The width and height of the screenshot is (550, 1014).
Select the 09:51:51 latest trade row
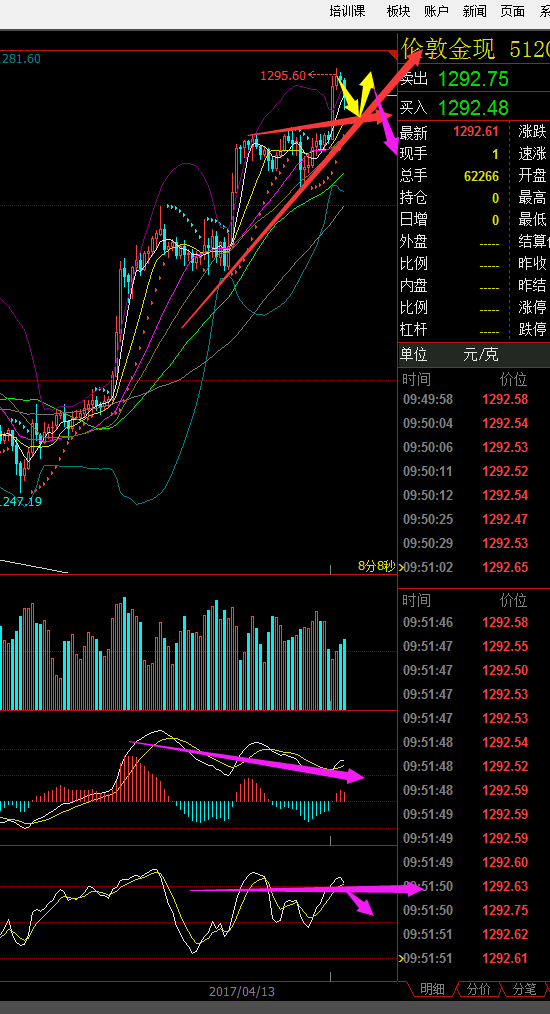pos(474,958)
